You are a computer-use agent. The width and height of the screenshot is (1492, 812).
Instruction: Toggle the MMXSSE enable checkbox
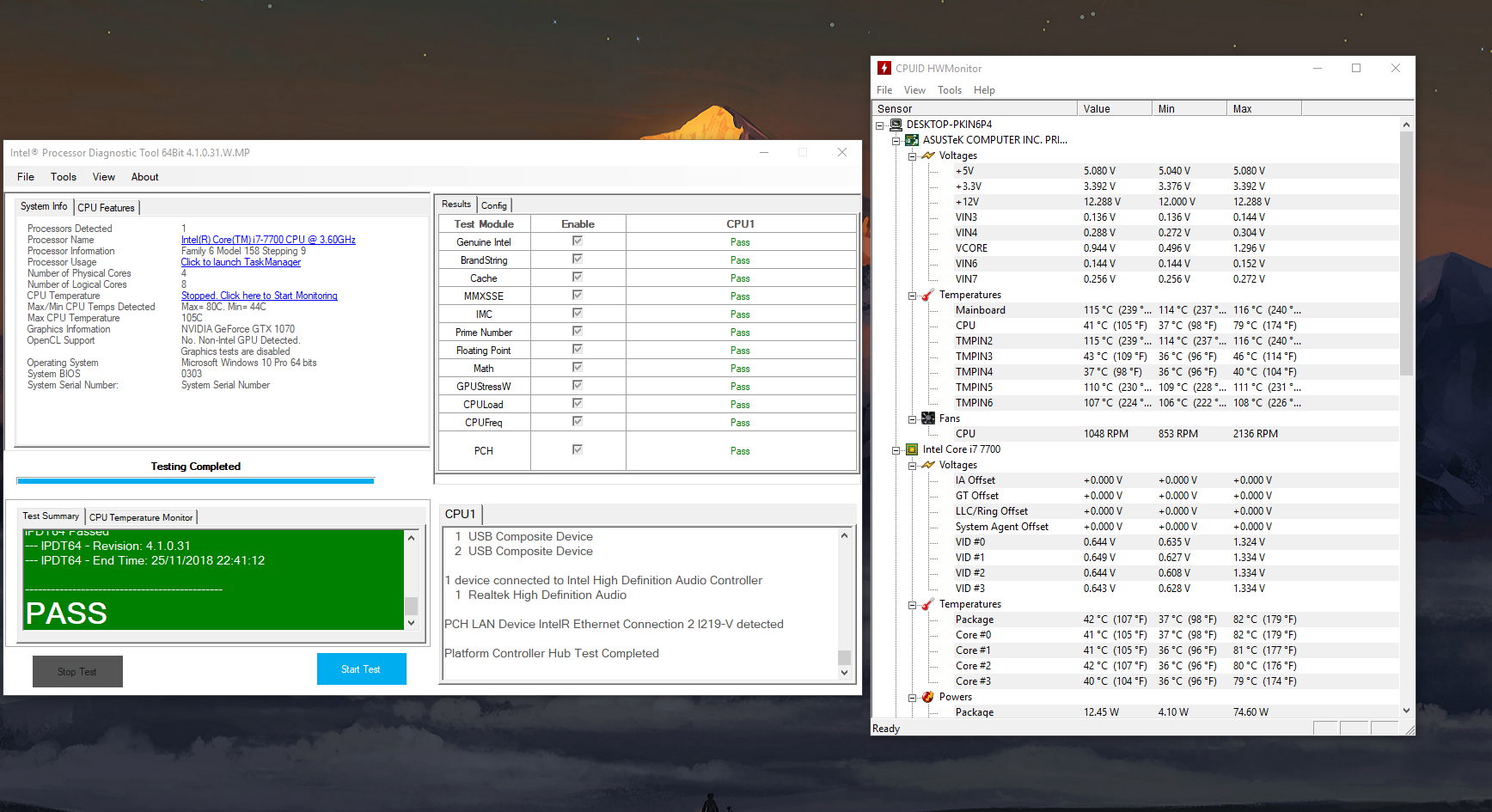[578, 296]
